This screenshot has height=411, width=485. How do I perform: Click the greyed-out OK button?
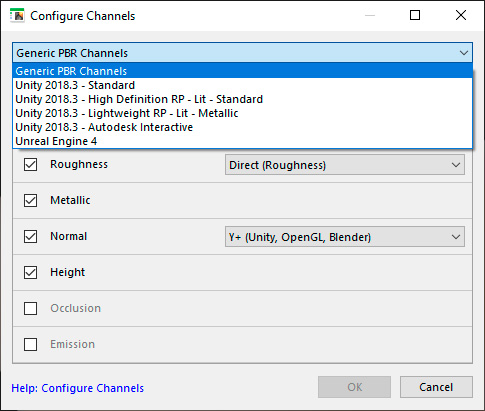[354, 387]
